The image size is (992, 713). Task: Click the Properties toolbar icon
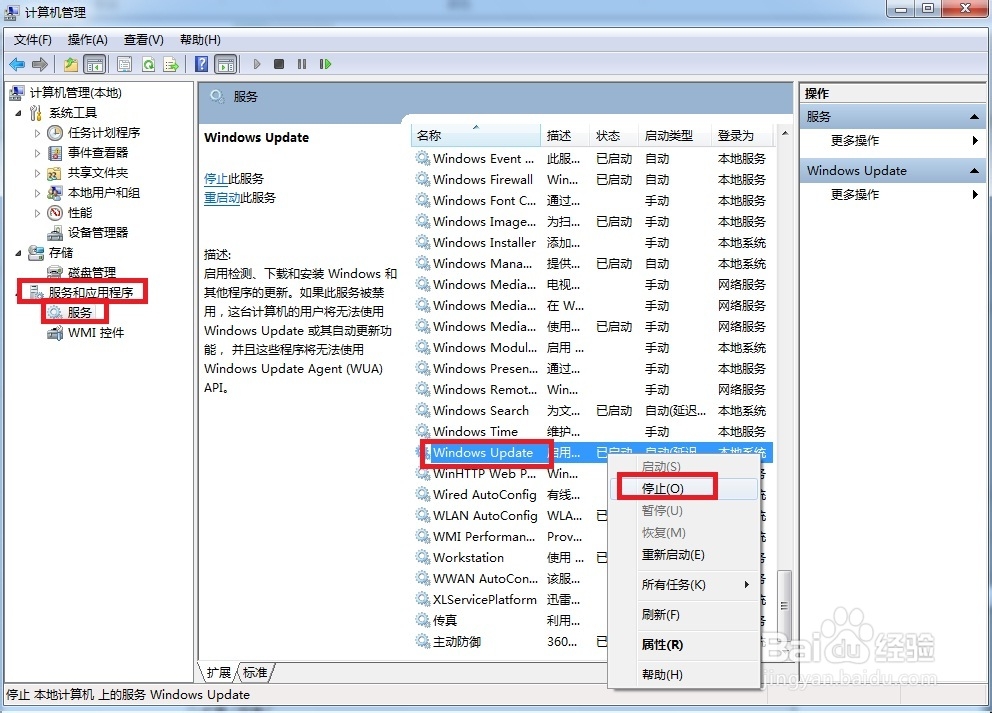125,64
